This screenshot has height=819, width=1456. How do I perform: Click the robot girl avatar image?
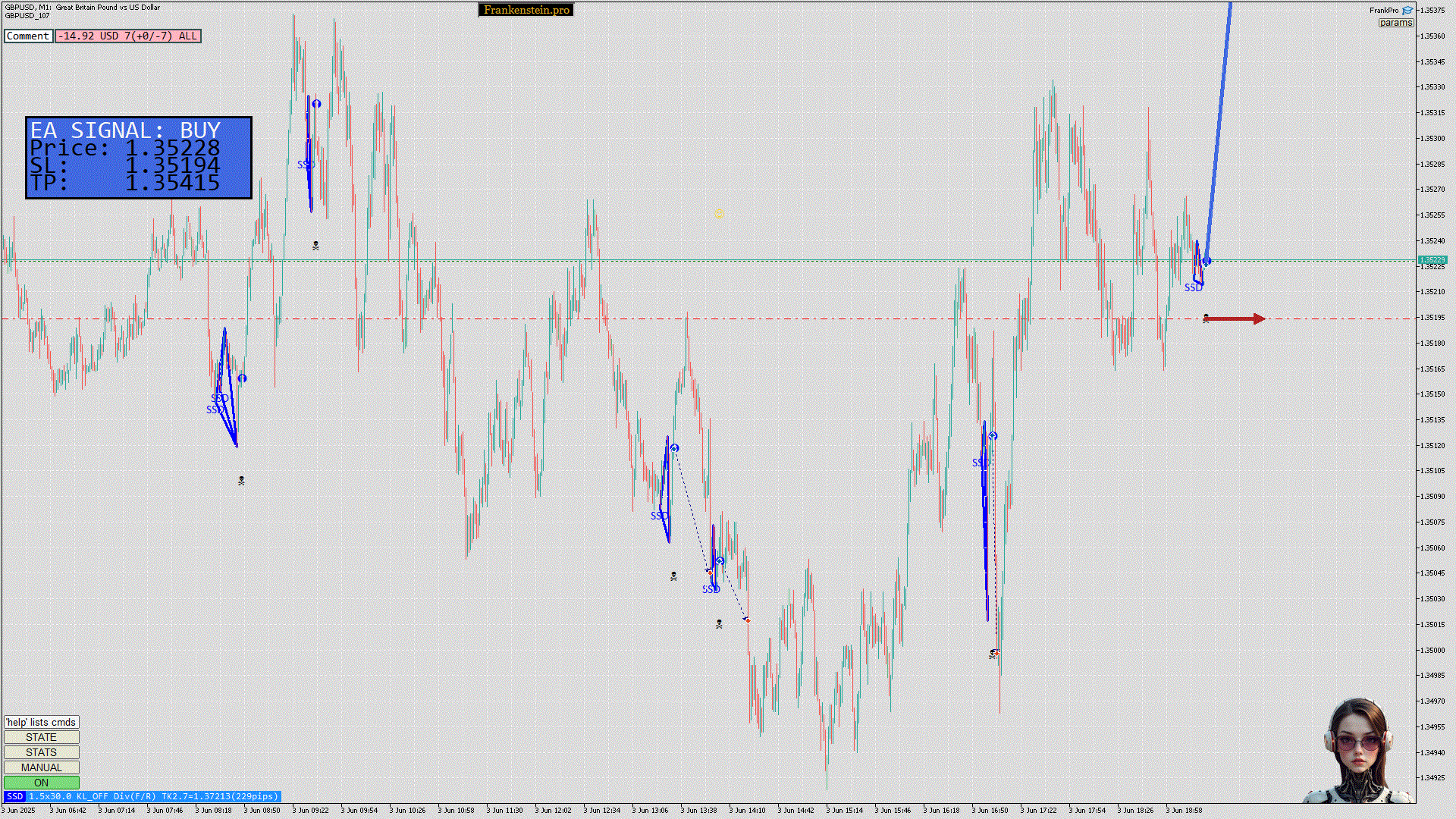click(x=1358, y=751)
